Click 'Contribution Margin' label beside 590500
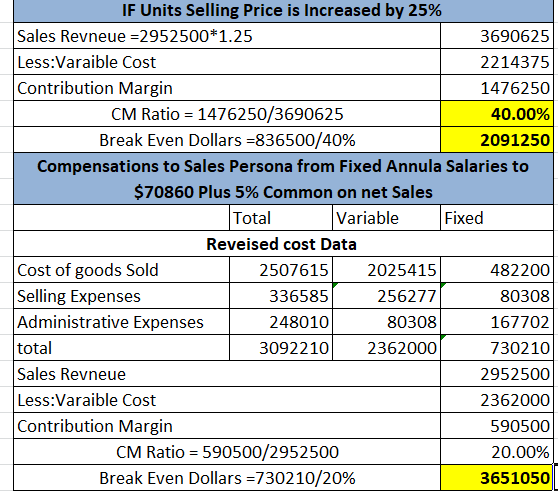Image resolution: width=558 pixels, height=491 pixels. tap(227, 426)
